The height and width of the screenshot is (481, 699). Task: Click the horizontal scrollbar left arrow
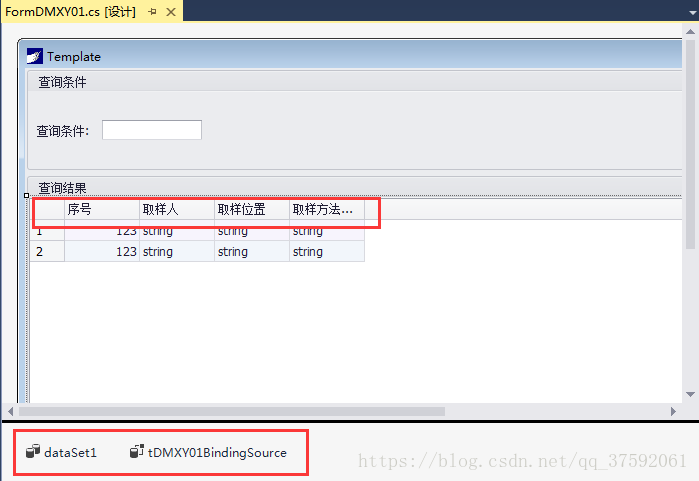click(x=10, y=411)
